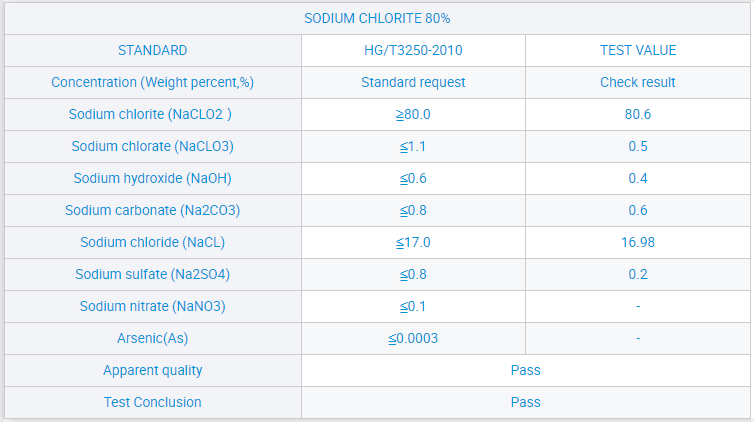This screenshot has width=754, height=422.
Task: Select the TEST VALUE column header
Action: click(x=638, y=50)
